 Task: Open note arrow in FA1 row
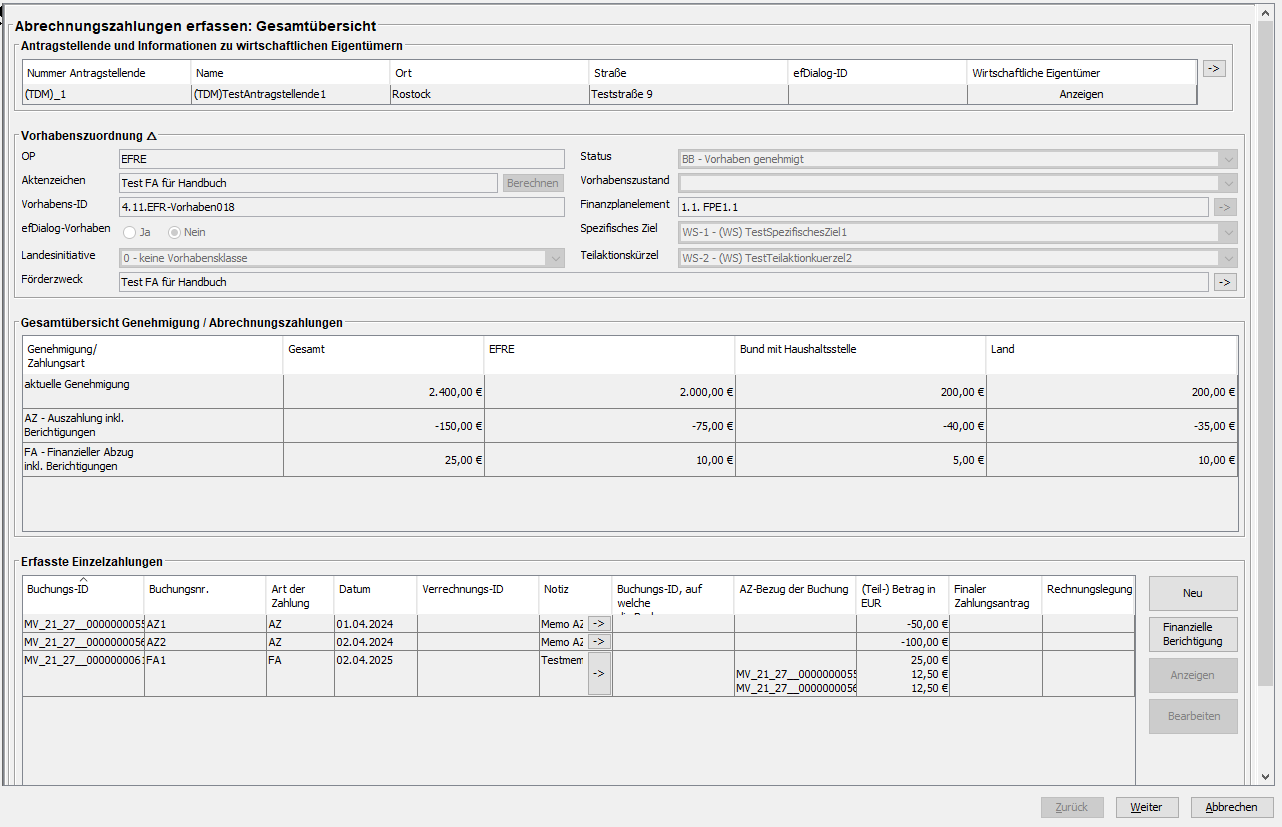click(x=599, y=674)
